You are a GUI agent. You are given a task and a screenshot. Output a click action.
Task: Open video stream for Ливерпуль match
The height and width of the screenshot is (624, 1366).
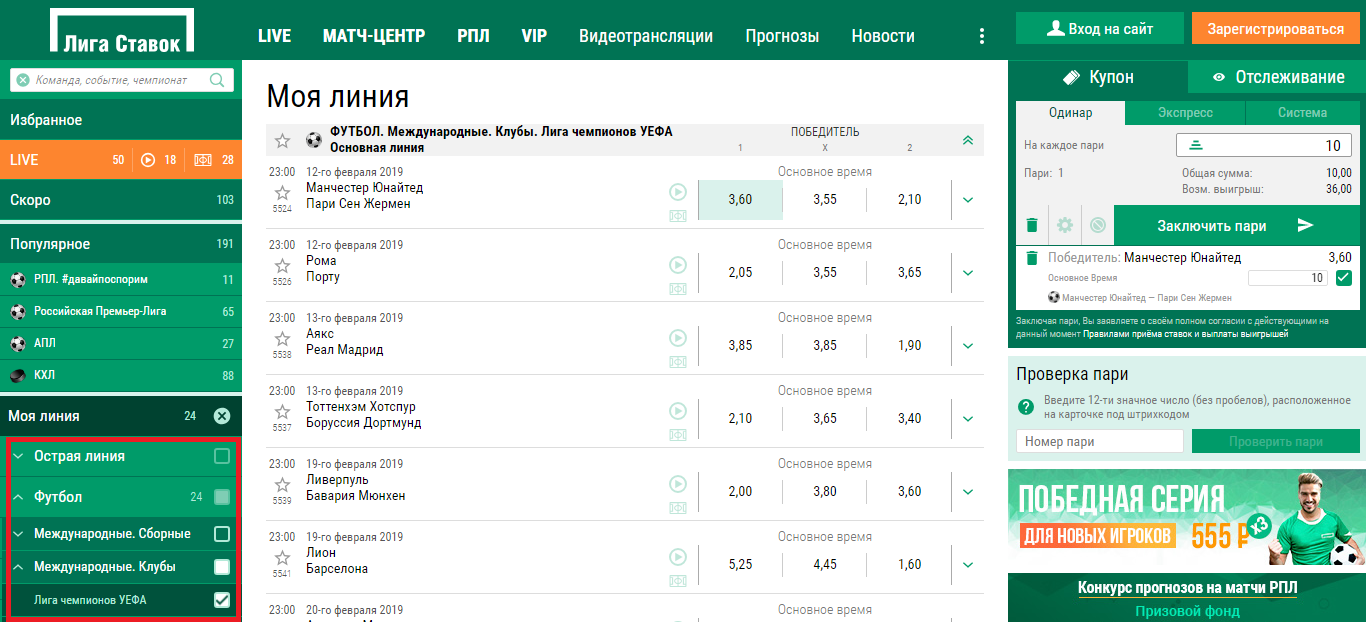(x=678, y=484)
